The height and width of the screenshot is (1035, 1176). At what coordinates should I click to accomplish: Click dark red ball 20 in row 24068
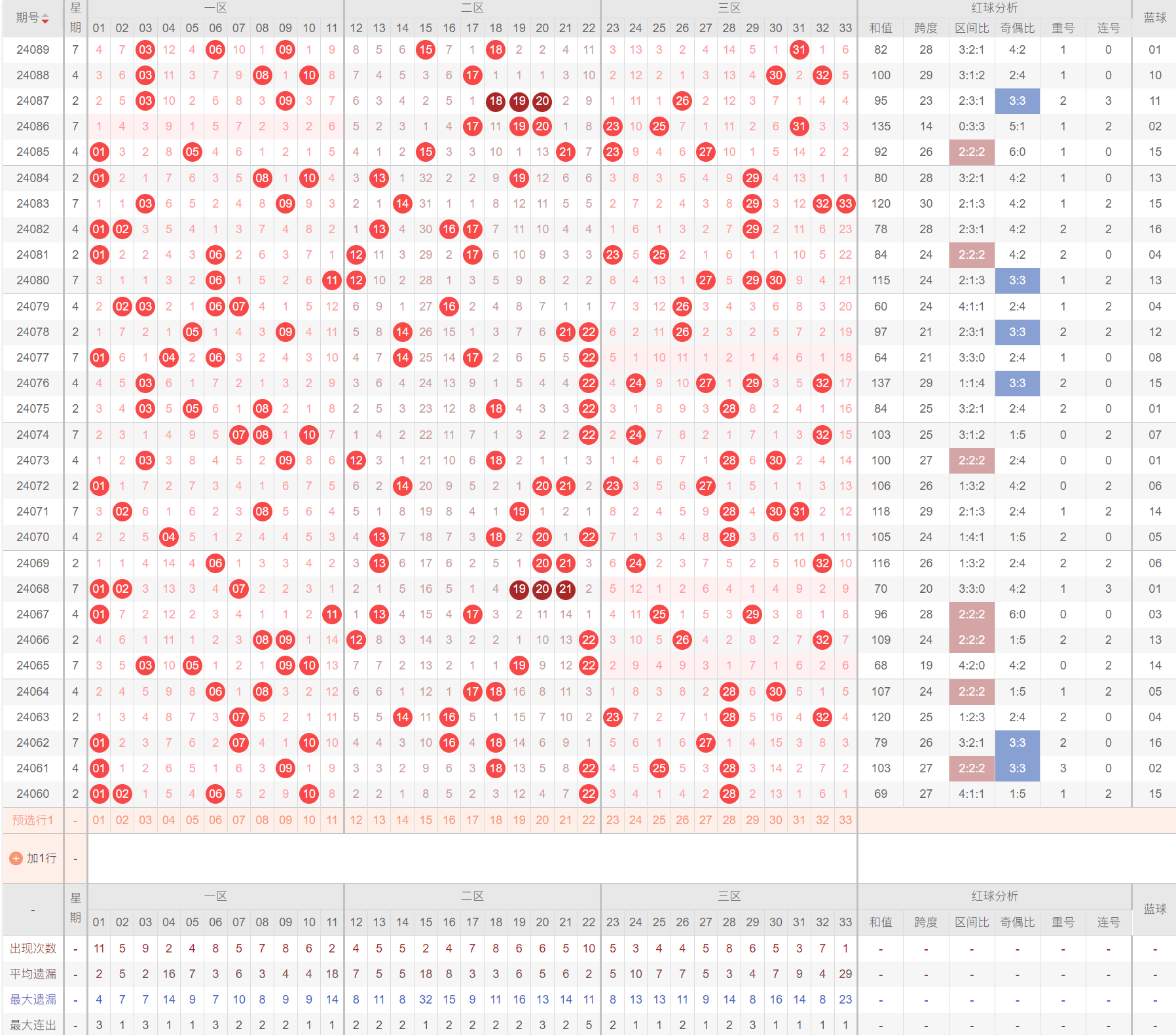pyautogui.click(x=543, y=589)
